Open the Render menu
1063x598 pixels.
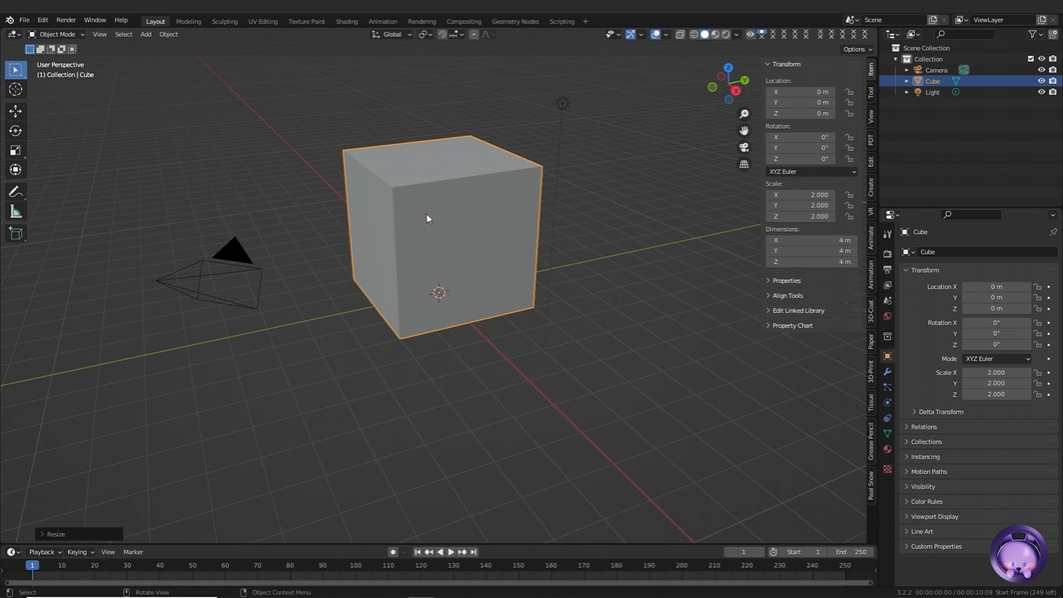click(x=66, y=20)
